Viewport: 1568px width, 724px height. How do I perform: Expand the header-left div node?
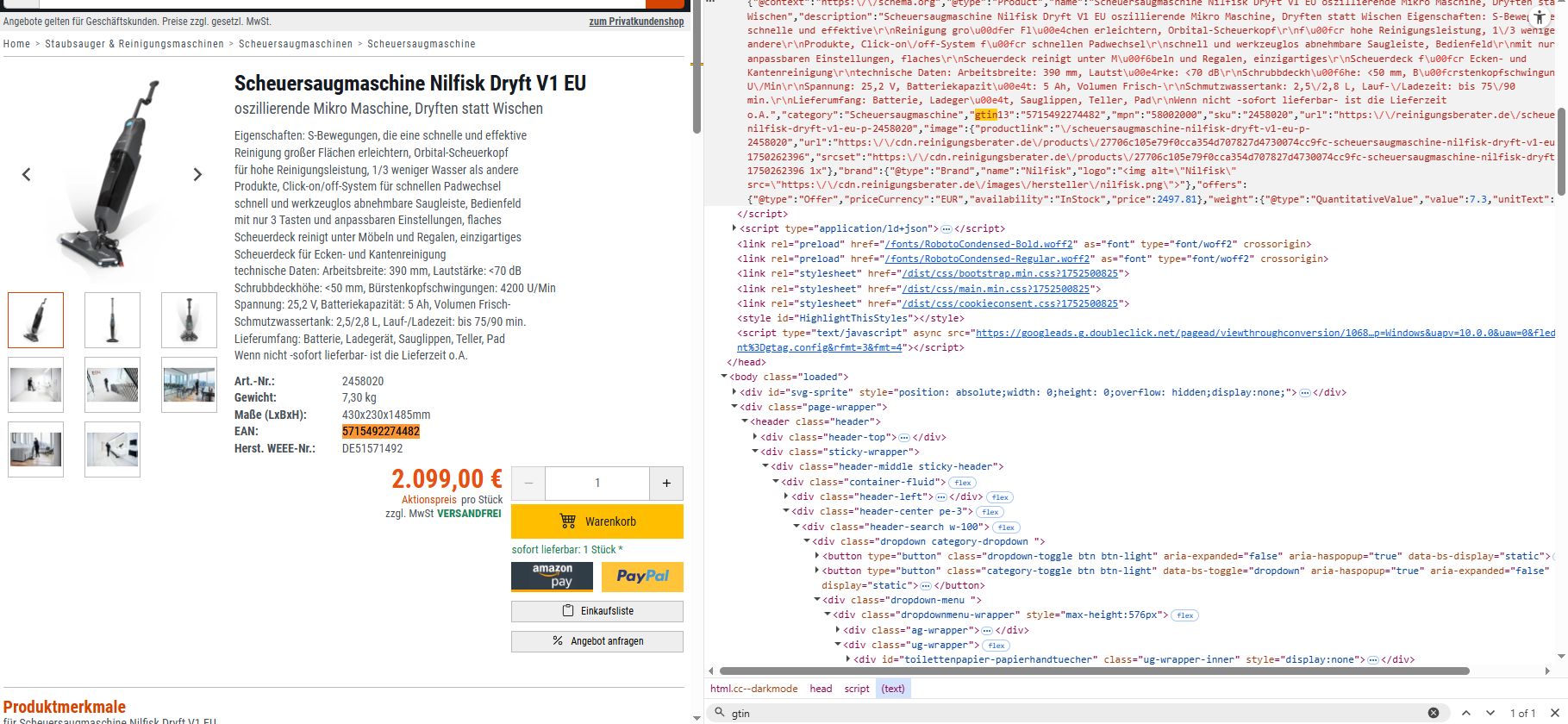coord(785,496)
